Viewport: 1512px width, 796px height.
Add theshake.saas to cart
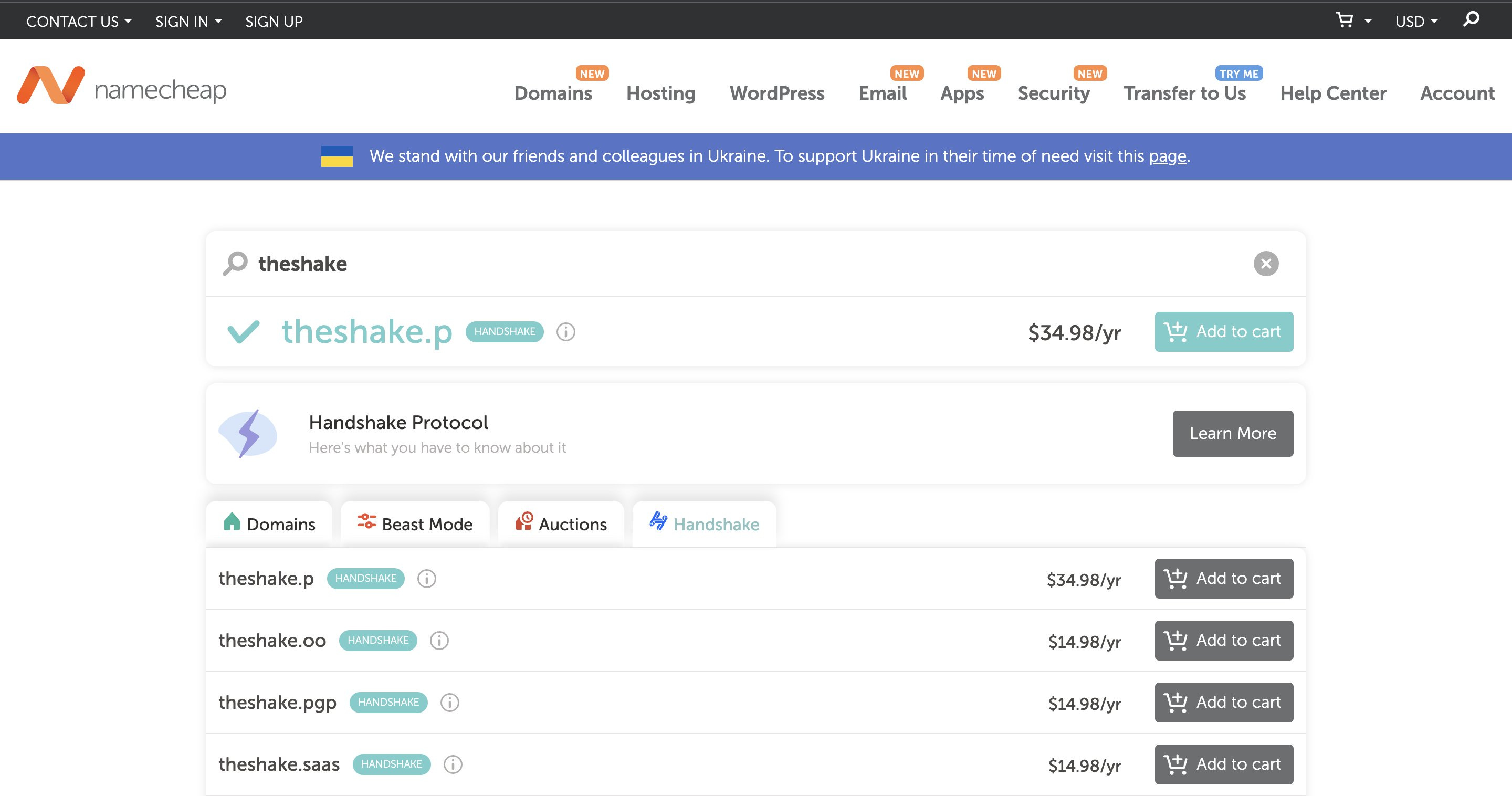[1224, 764]
